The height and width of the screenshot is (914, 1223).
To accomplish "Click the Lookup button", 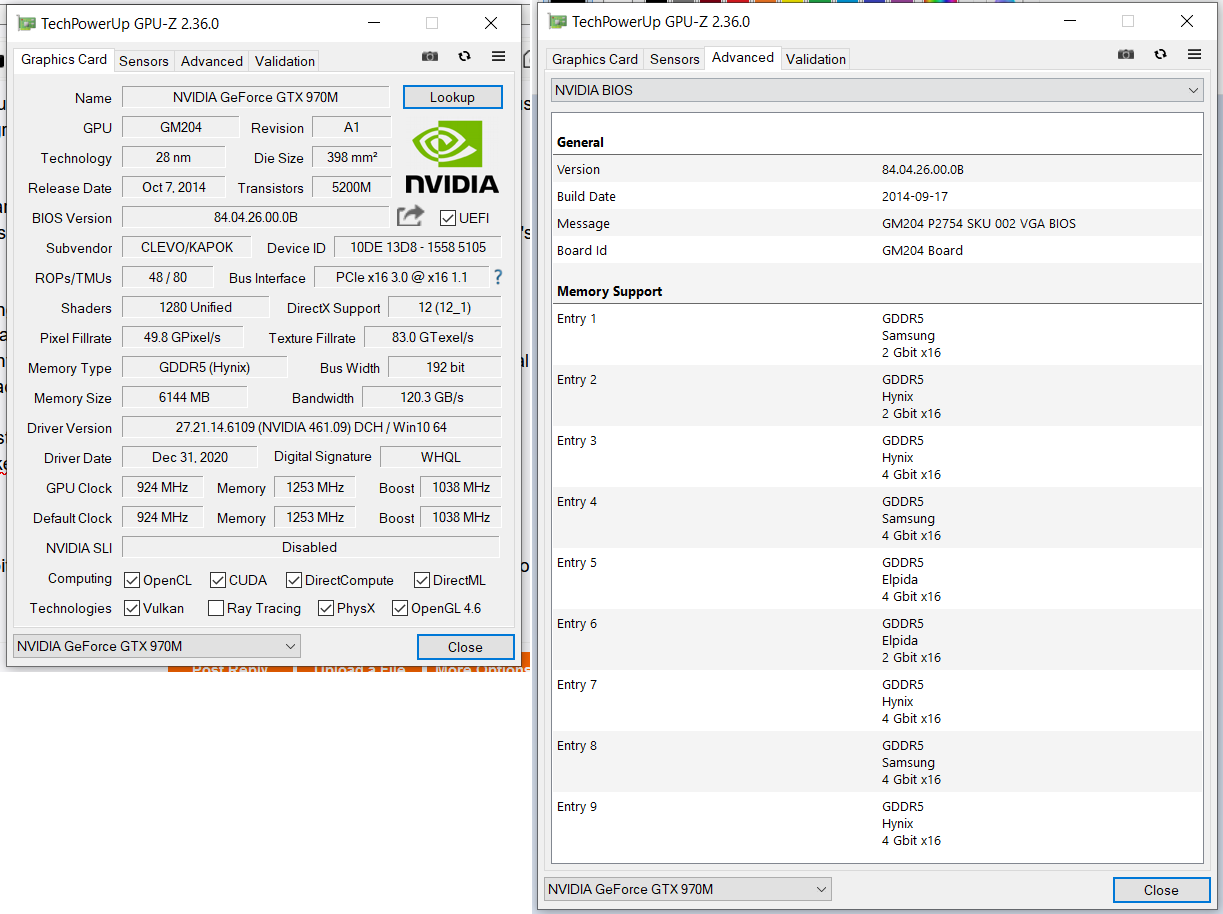I will point(452,97).
